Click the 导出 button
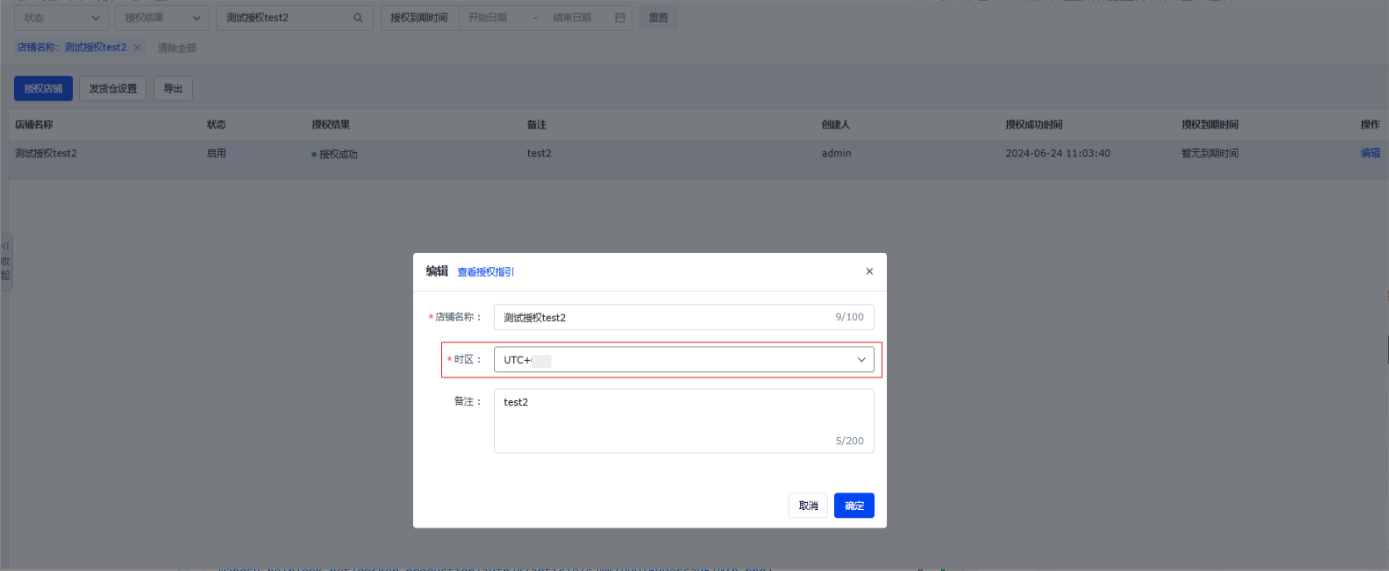Screen dimensions: 1389x571 coord(173,88)
